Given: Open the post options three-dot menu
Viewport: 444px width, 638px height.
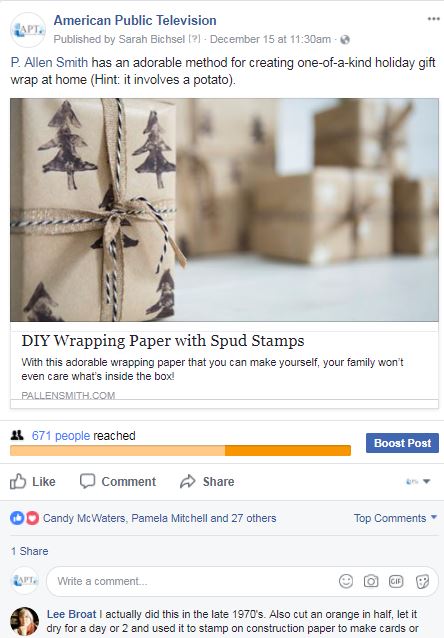Looking at the screenshot, I should click(x=433, y=19).
